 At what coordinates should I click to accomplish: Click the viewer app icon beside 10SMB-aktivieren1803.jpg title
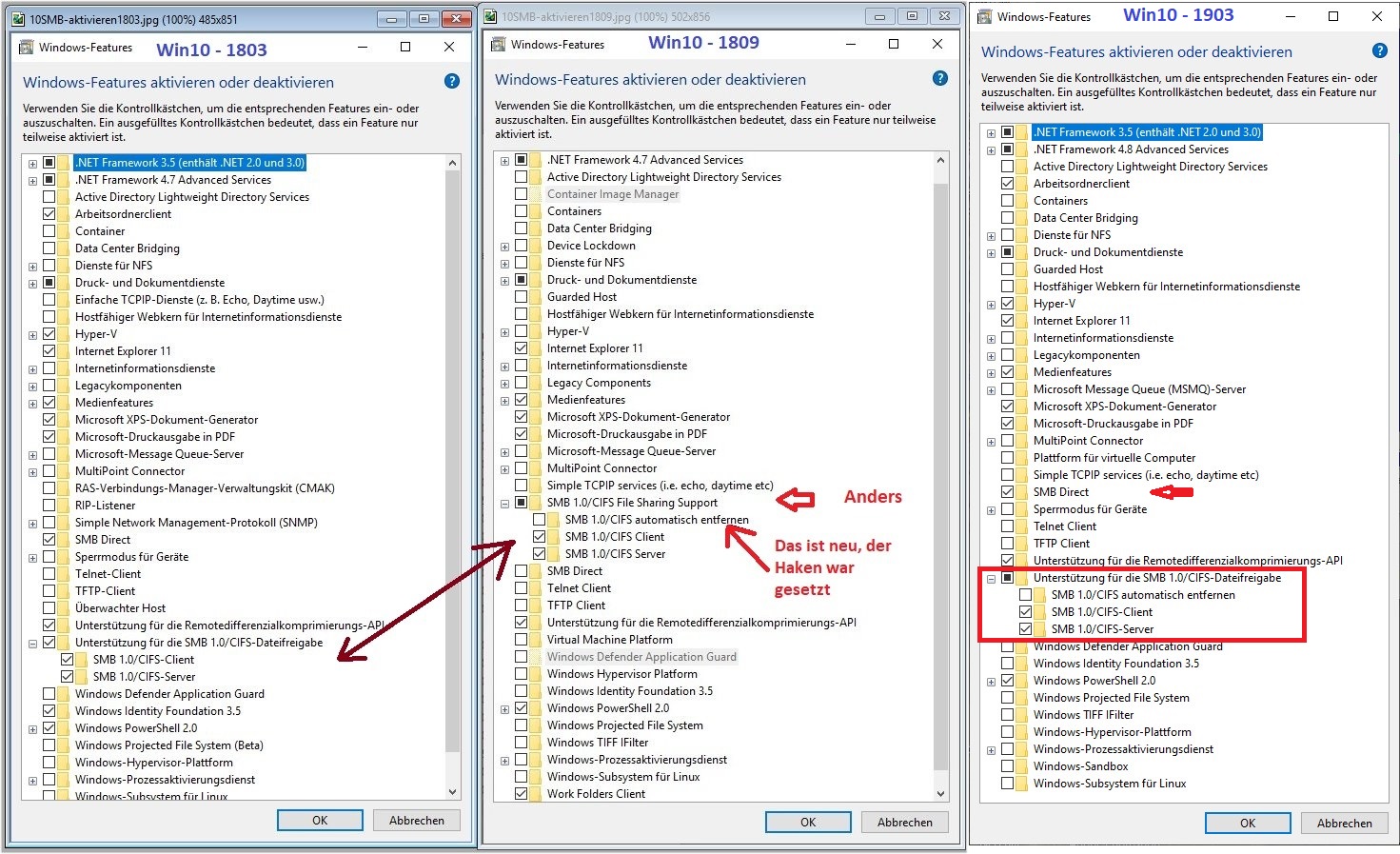[18, 19]
